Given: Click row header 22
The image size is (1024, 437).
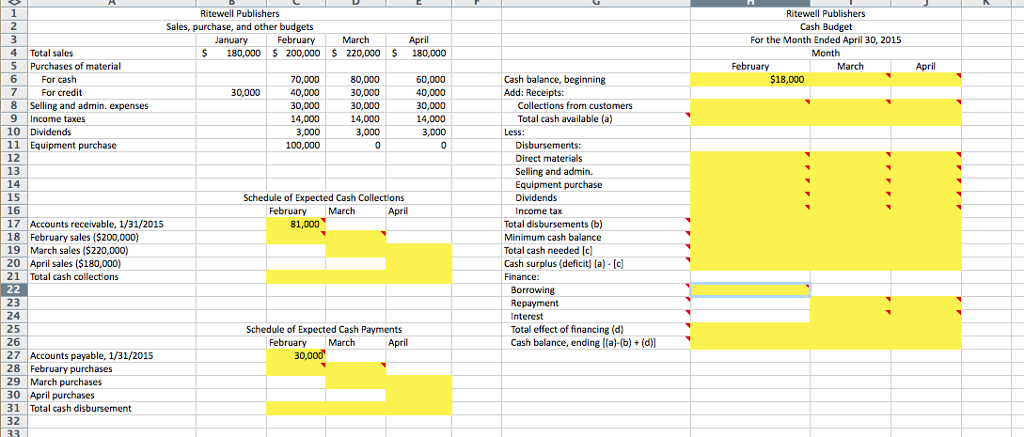Looking at the screenshot, I should tap(13, 290).
